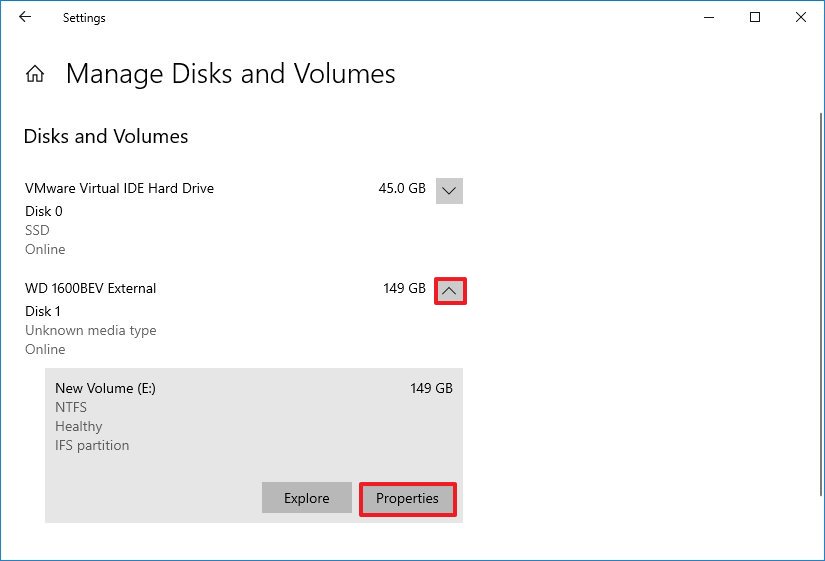This screenshot has width=825, height=561.
Task: Go back with the Settings back arrow
Action: tap(25, 17)
